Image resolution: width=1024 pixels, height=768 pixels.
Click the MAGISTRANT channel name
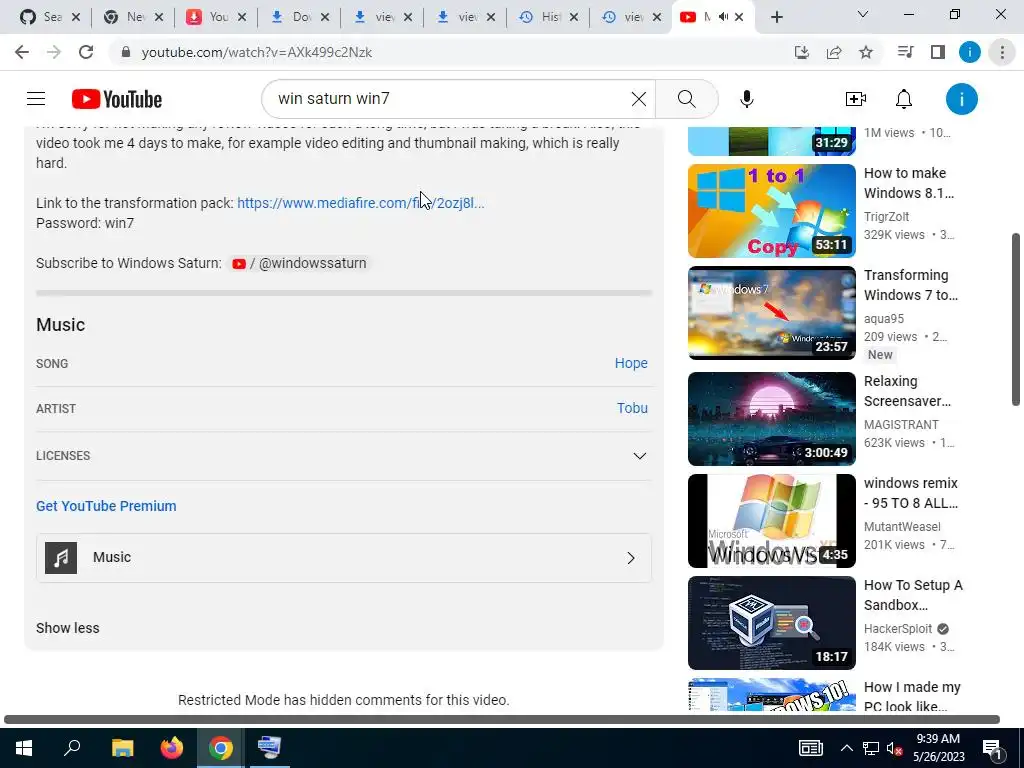pyautogui.click(x=901, y=424)
